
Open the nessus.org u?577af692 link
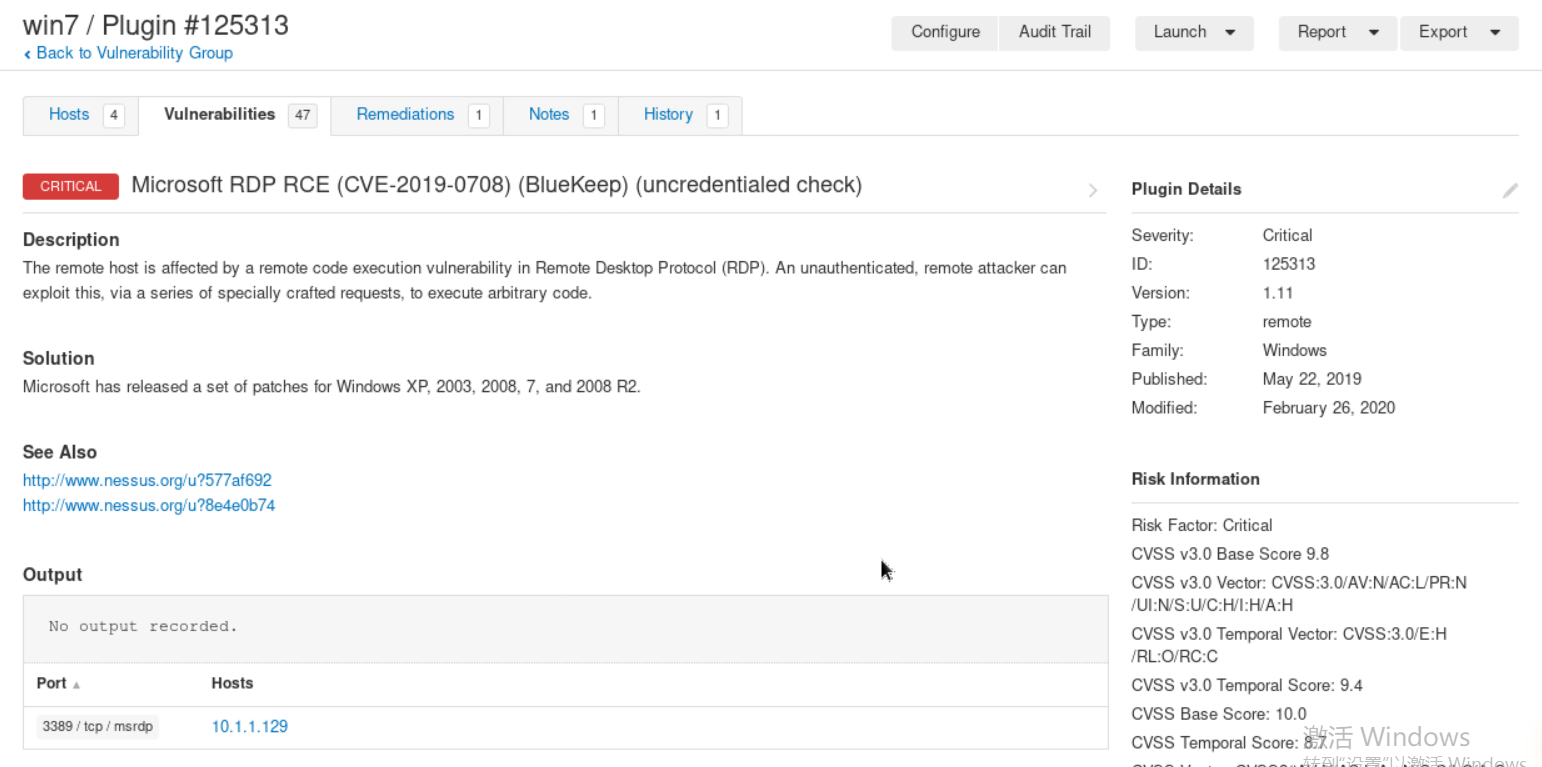click(147, 480)
